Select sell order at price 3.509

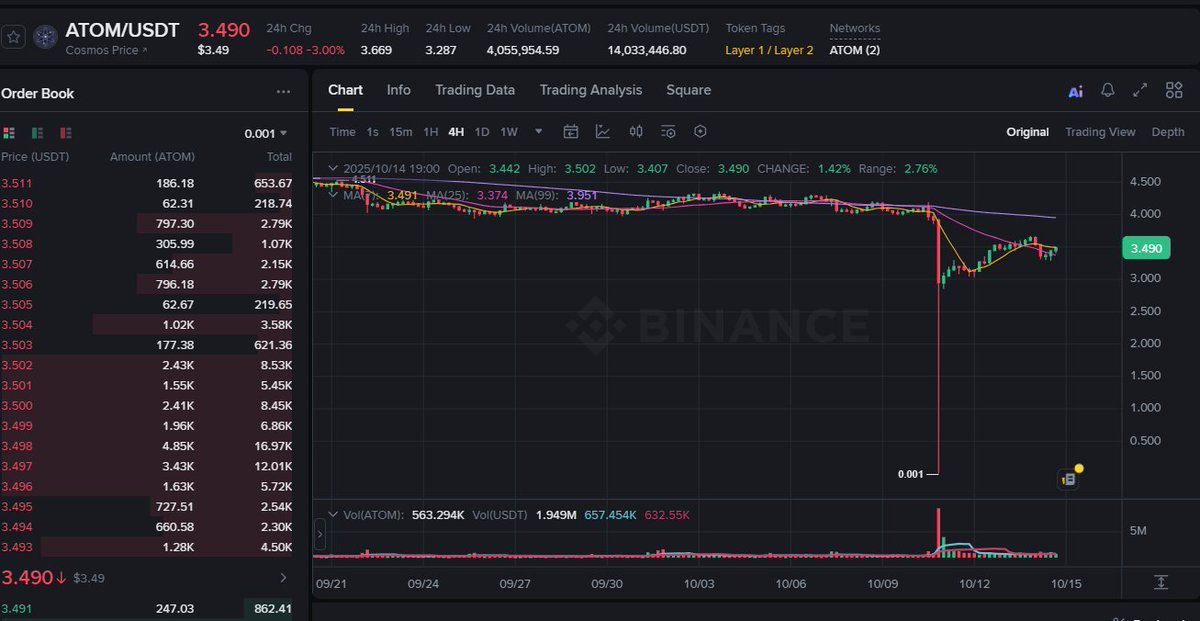pos(146,223)
